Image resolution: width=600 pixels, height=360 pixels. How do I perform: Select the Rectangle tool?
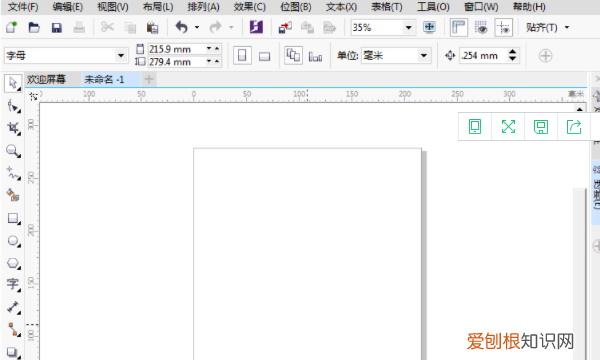[13, 218]
